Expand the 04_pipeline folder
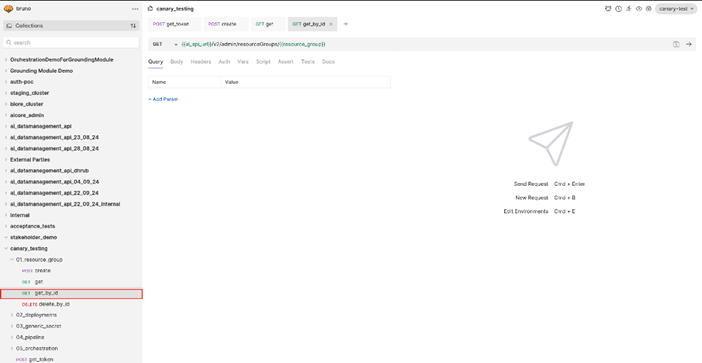 point(12,337)
